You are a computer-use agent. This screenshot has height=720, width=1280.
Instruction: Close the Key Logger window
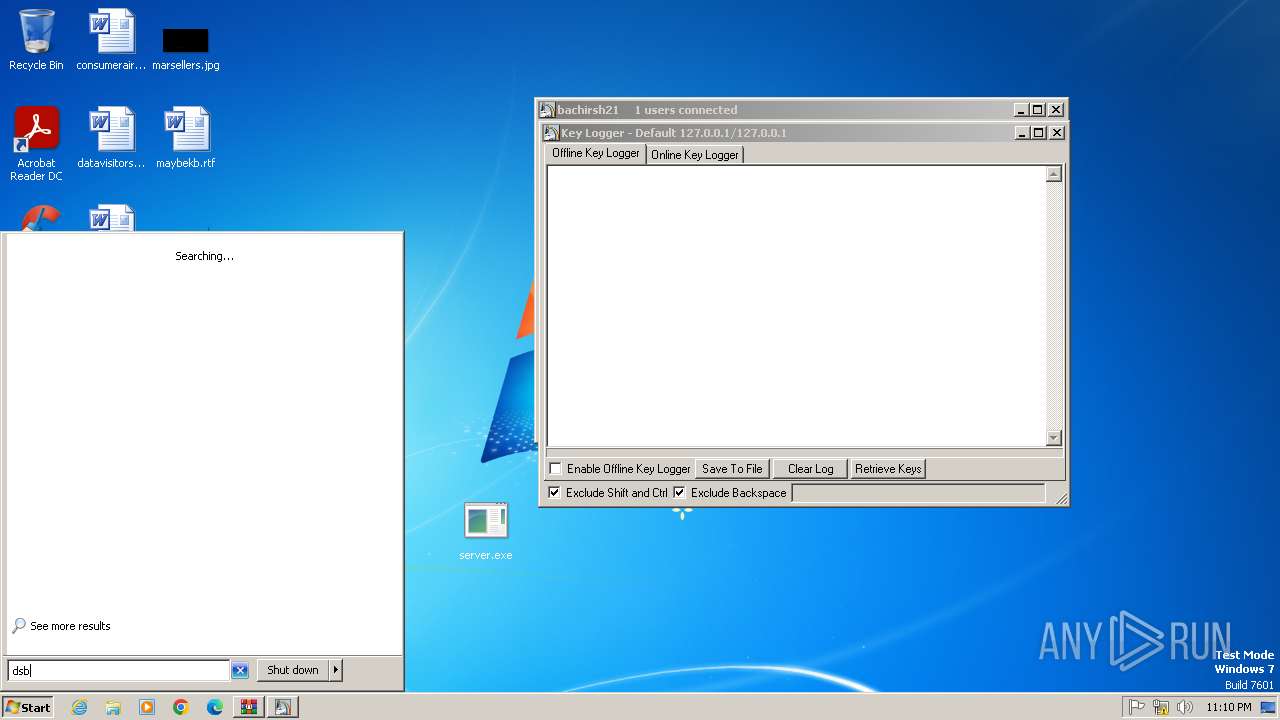[x=1057, y=133]
